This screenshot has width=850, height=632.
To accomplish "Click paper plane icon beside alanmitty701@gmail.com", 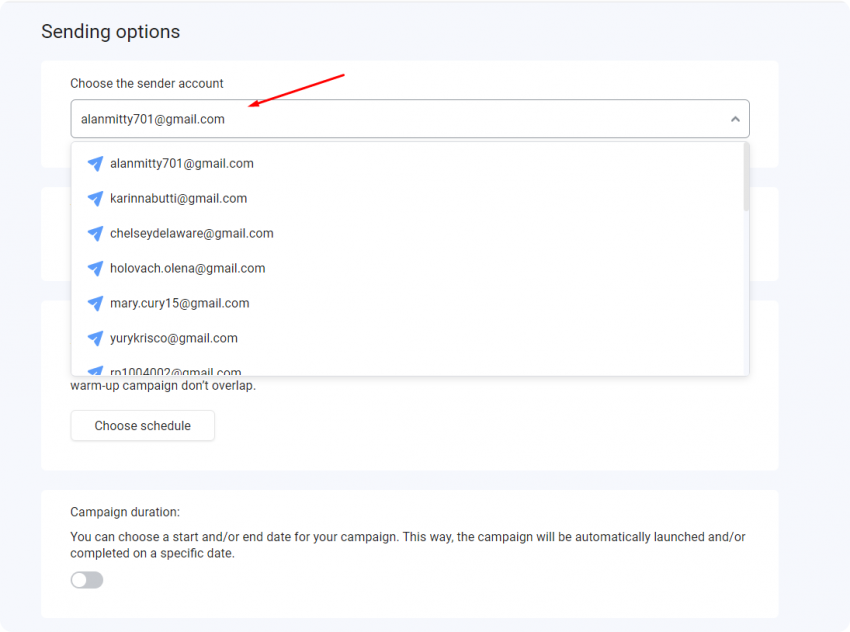I will click(95, 164).
